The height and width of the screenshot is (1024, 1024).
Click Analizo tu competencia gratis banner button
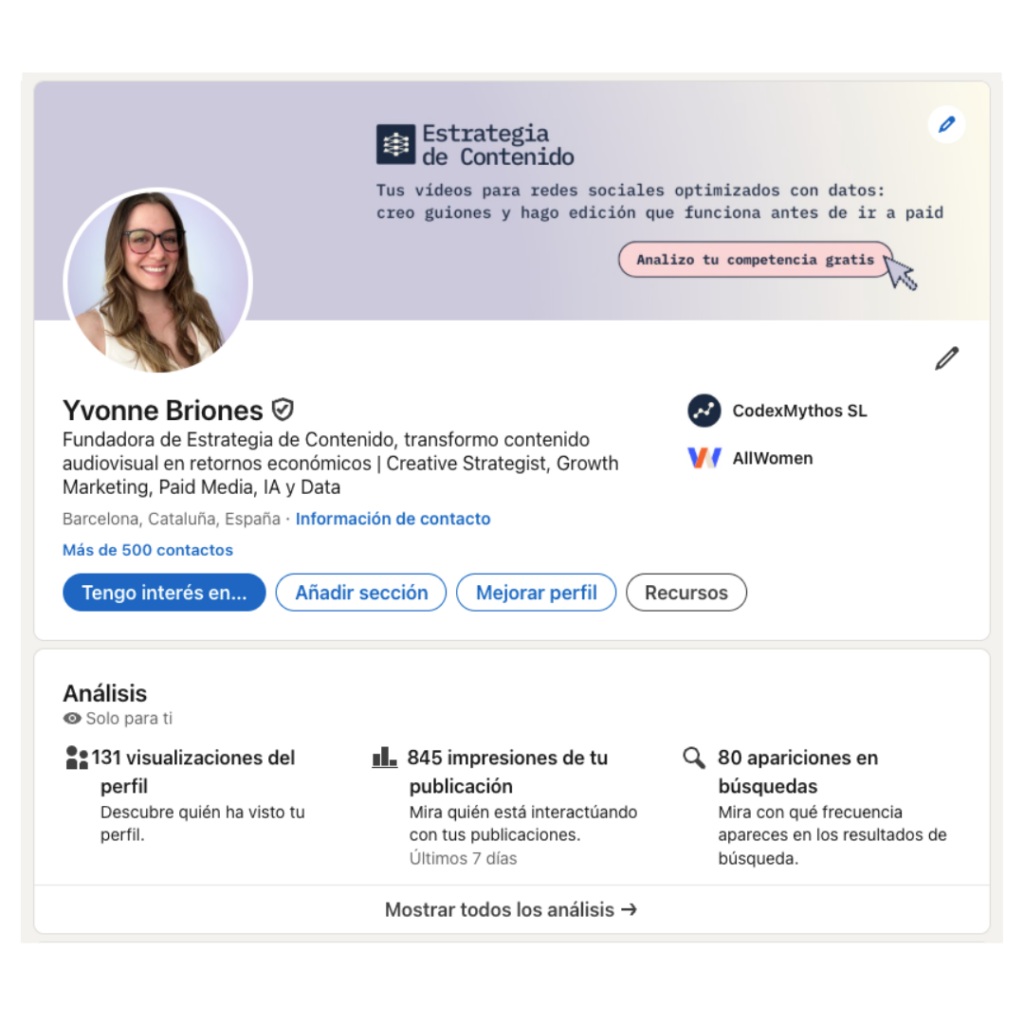tap(756, 259)
